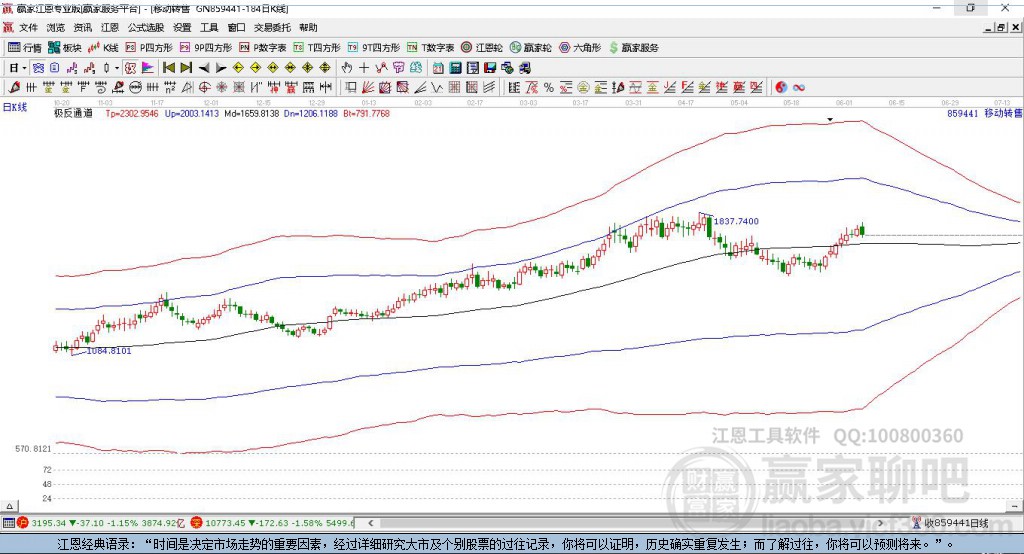Open the 交易委托 menu
Screen dimensions: 1024x554
272,27
